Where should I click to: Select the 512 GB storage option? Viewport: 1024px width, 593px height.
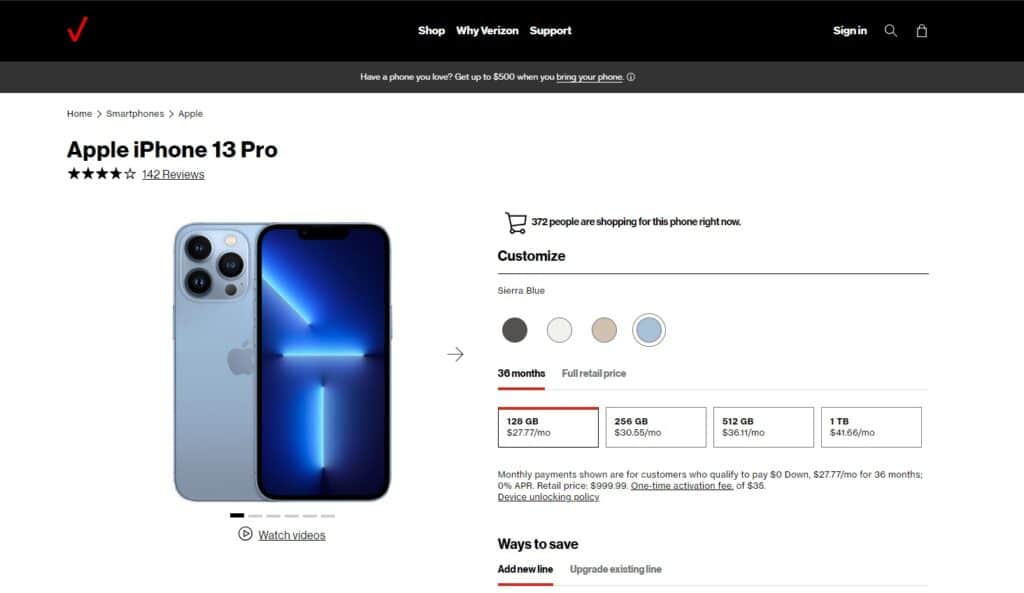(763, 427)
